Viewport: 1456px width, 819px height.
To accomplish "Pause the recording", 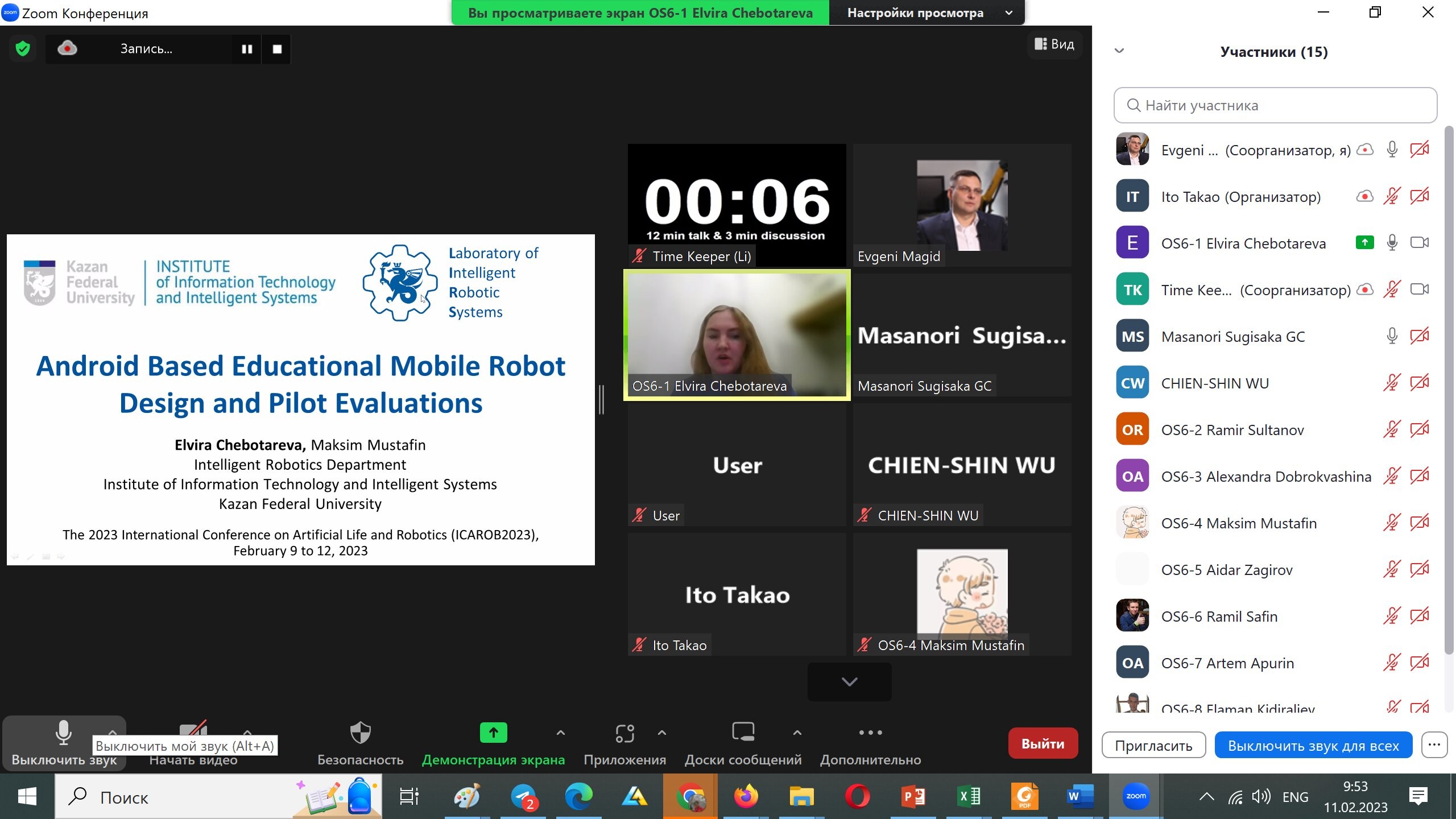I will pos(247,49).
